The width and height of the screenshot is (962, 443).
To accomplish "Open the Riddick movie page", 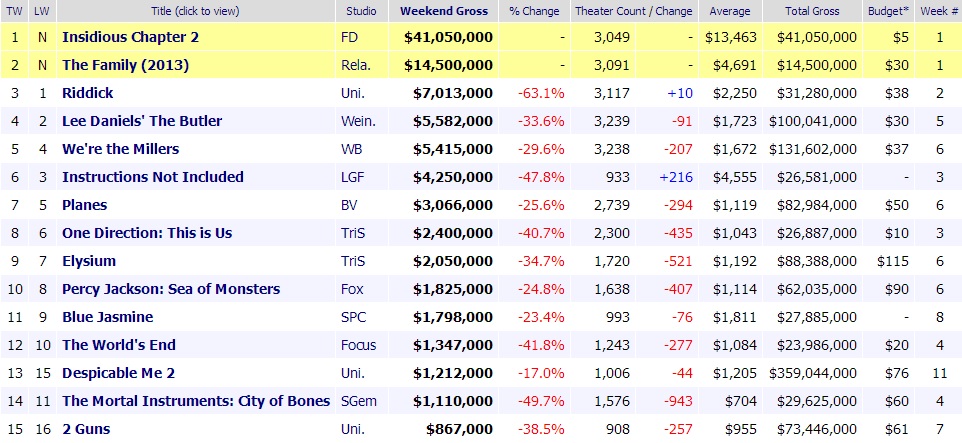I will point(88,93).
